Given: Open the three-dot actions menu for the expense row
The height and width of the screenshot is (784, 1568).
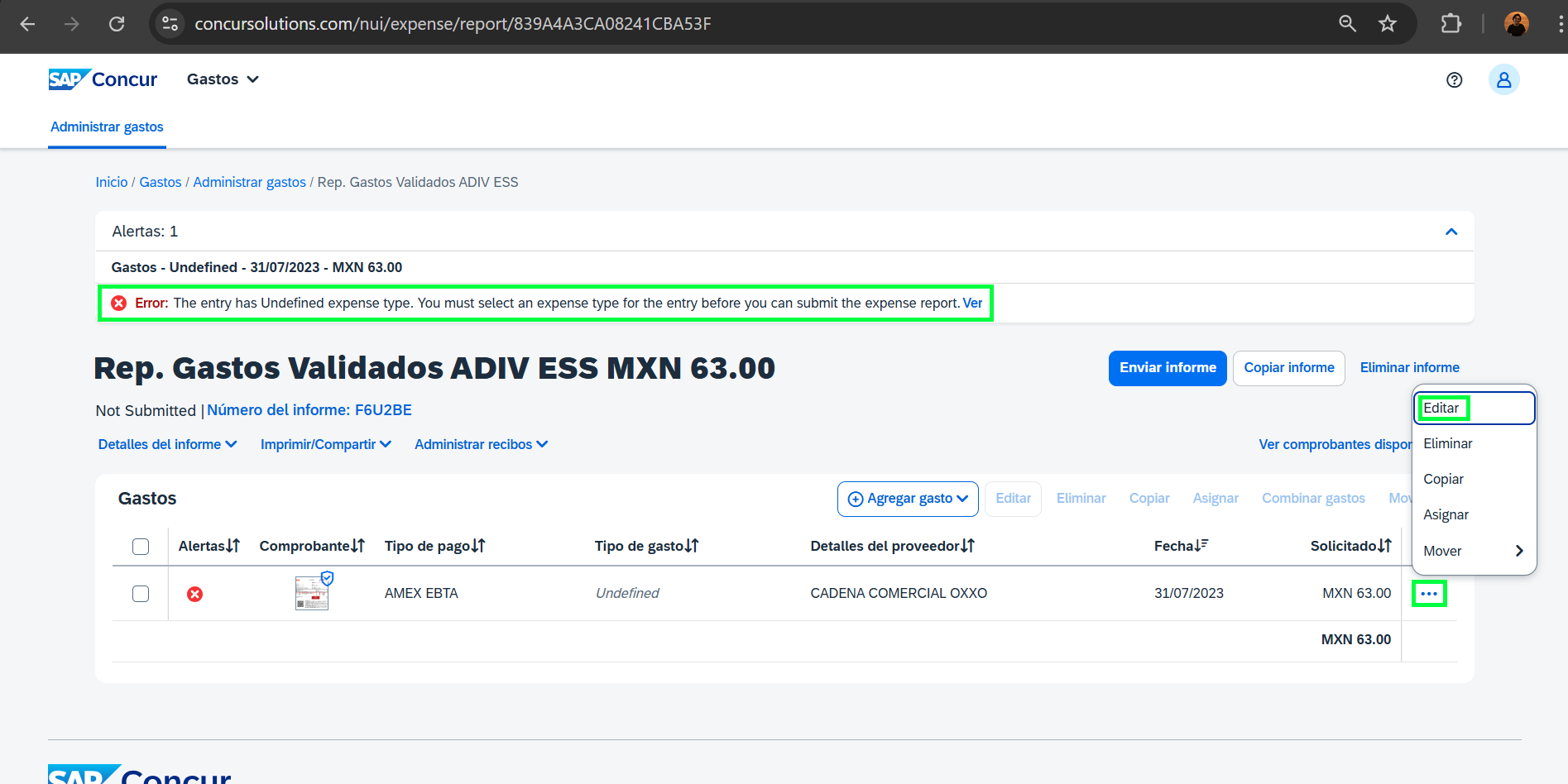Looking at the screenshot, I should click(x=1429, y=594).
